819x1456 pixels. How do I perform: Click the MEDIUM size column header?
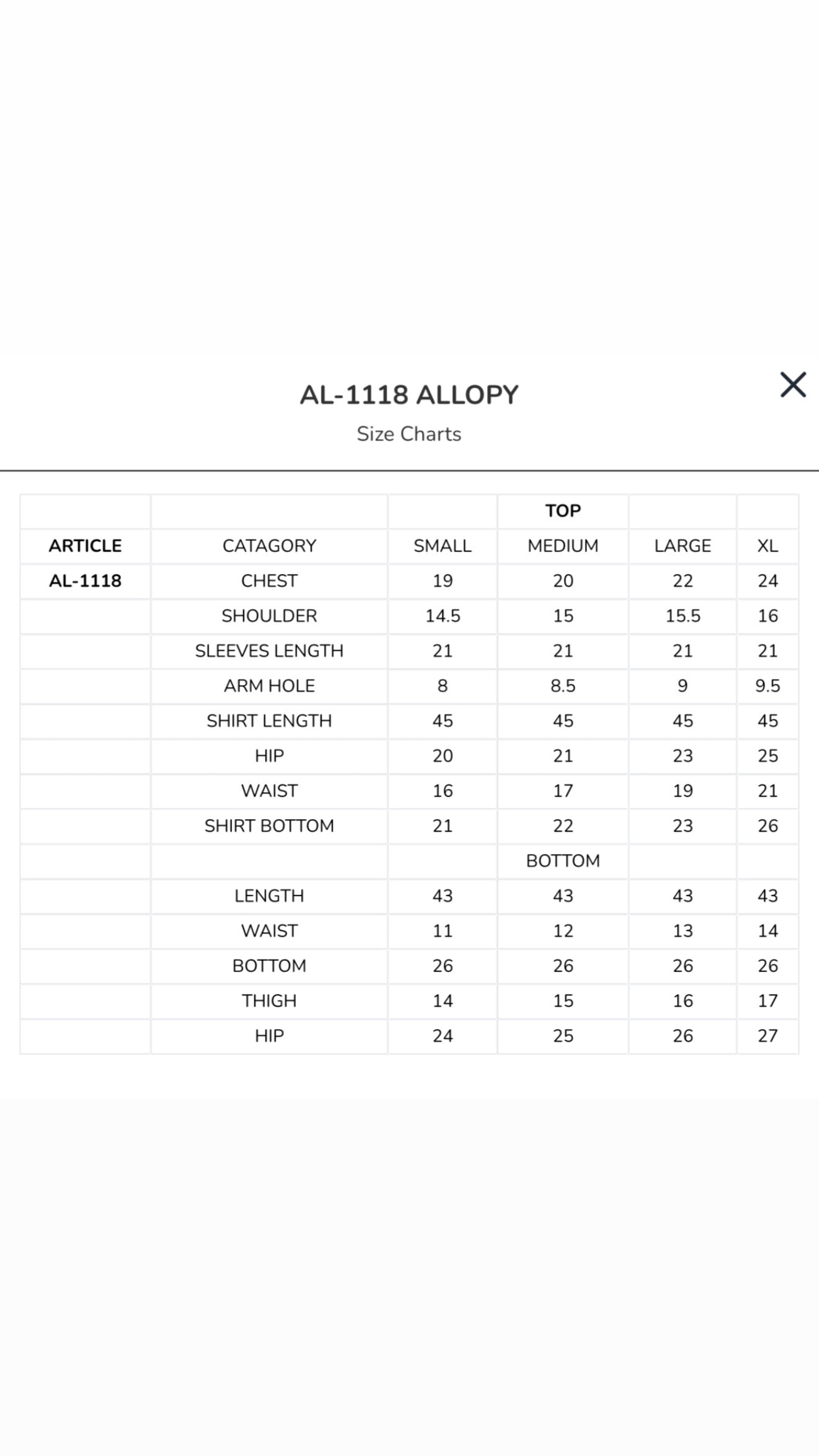(x=562, y=546)
